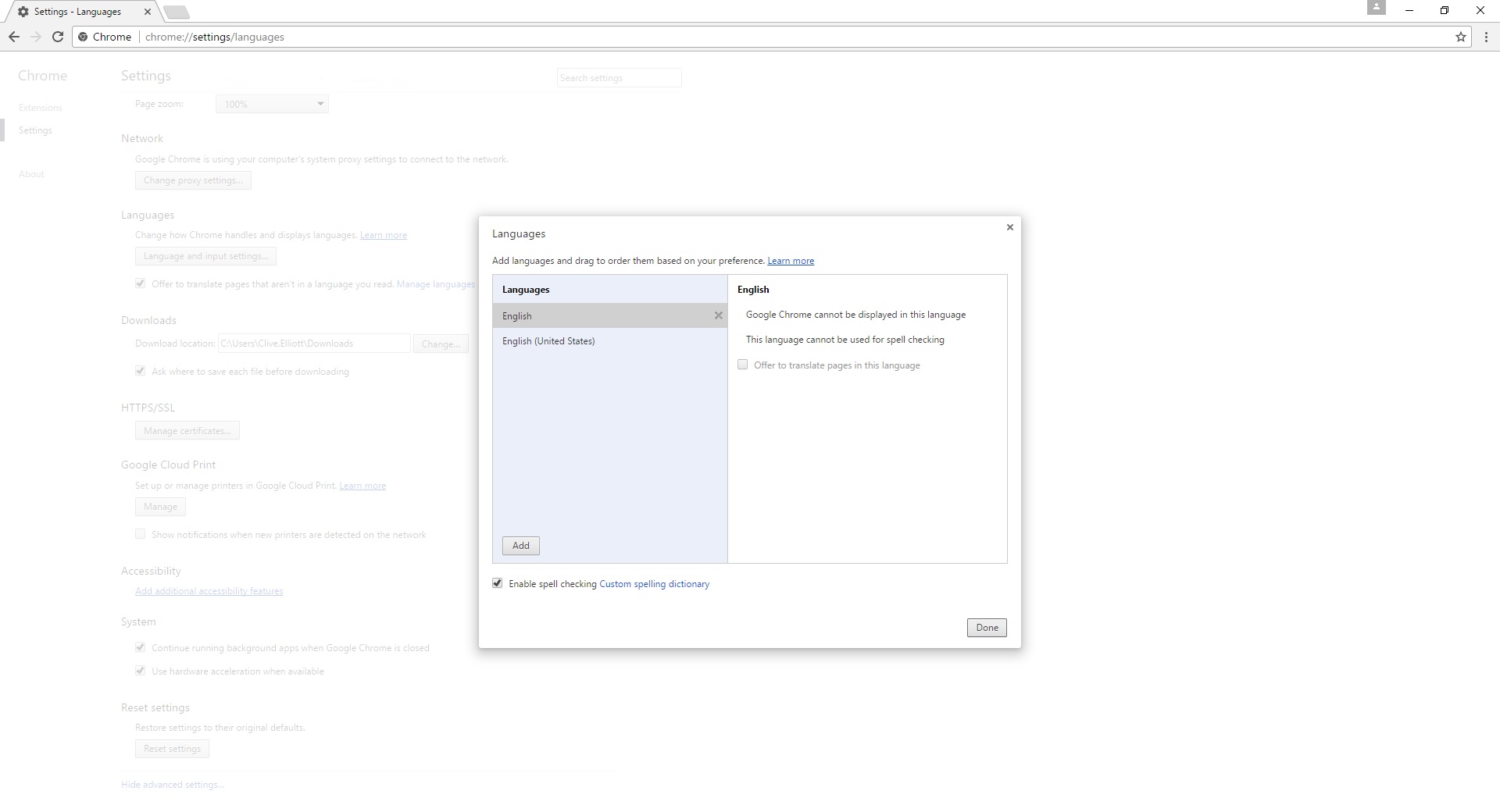Open the Page zoom dropdown
This screenshot has width=1500, height=812.
pyautogui.click(x=272, y=104)
